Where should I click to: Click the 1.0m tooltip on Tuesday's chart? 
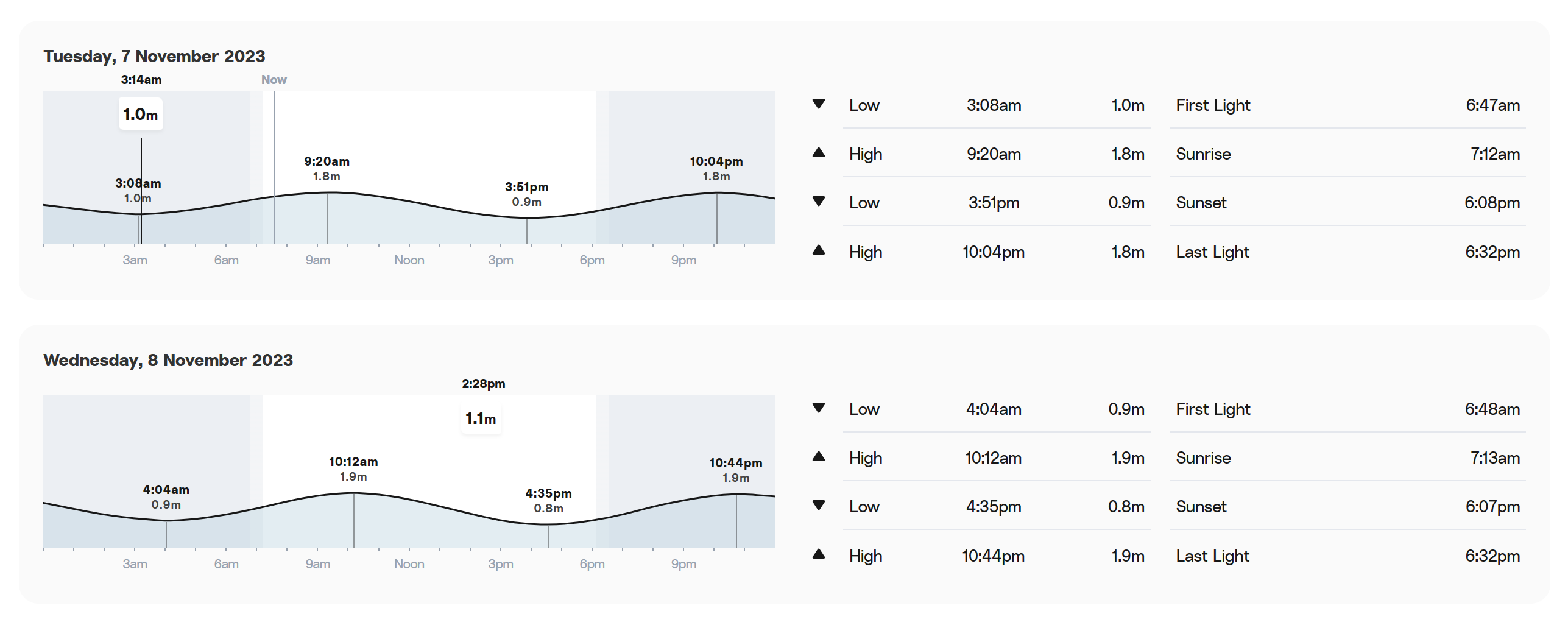141,114
